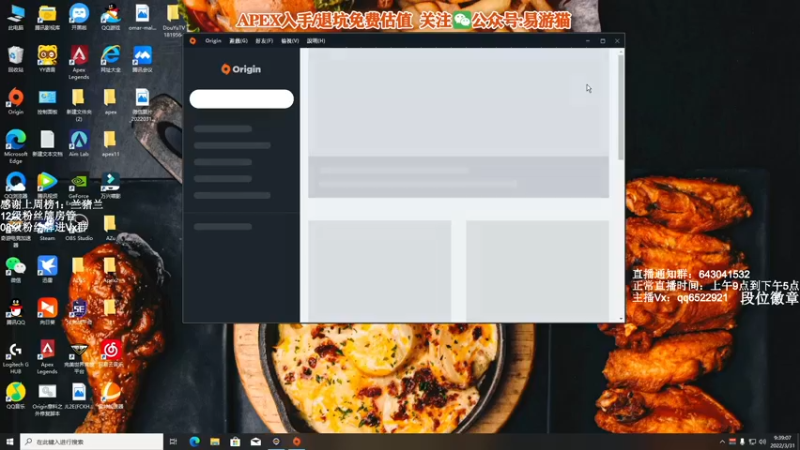
Task: Select the Tencent QQ penguin desktop icon
Action: 16,312
